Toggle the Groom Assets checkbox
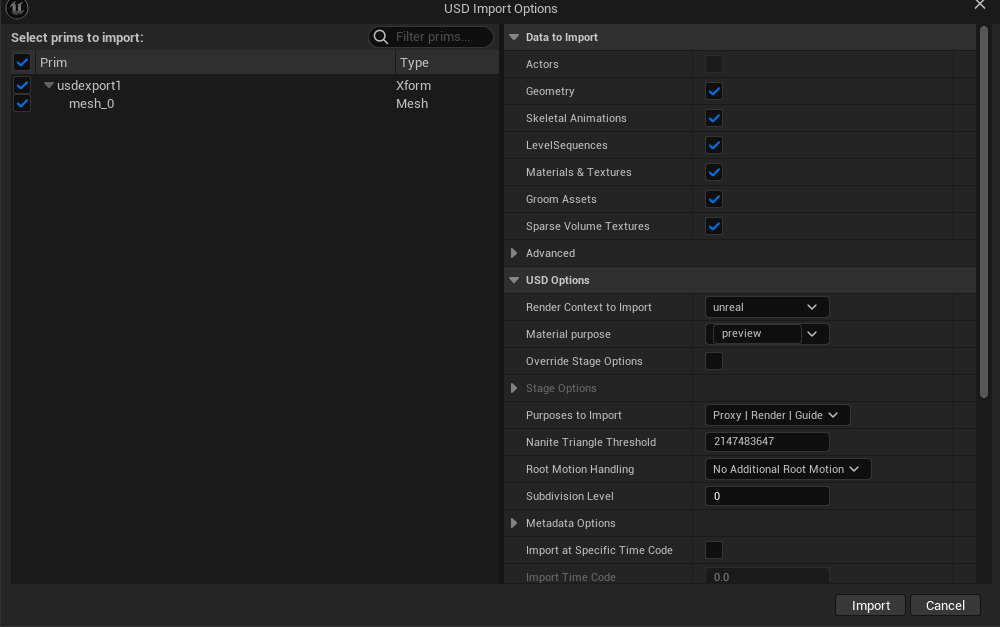 pyautogui.click(x=714, y=199)
